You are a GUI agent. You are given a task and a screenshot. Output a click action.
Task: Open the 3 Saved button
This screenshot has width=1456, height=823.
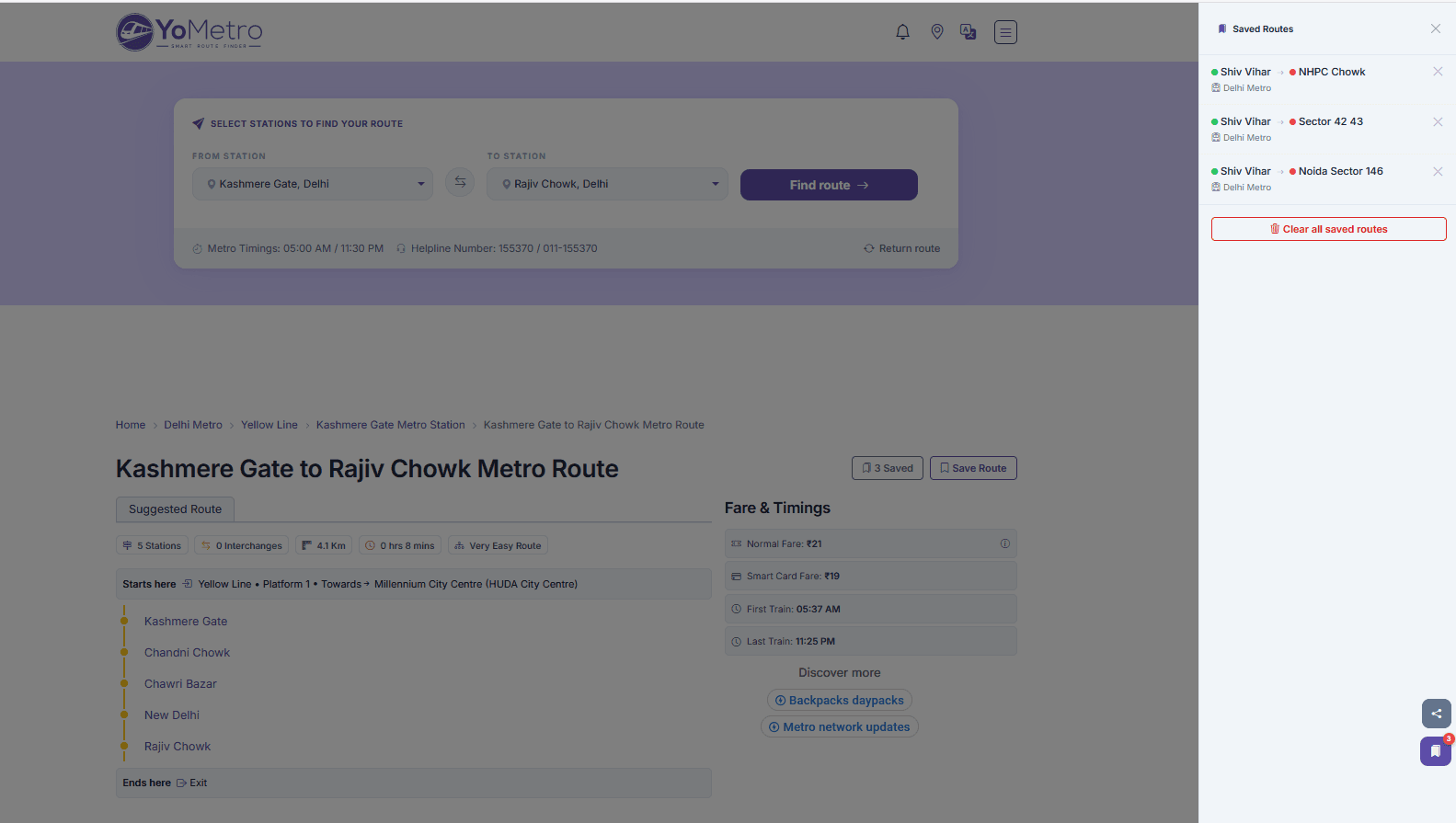(x=887, y=468)
